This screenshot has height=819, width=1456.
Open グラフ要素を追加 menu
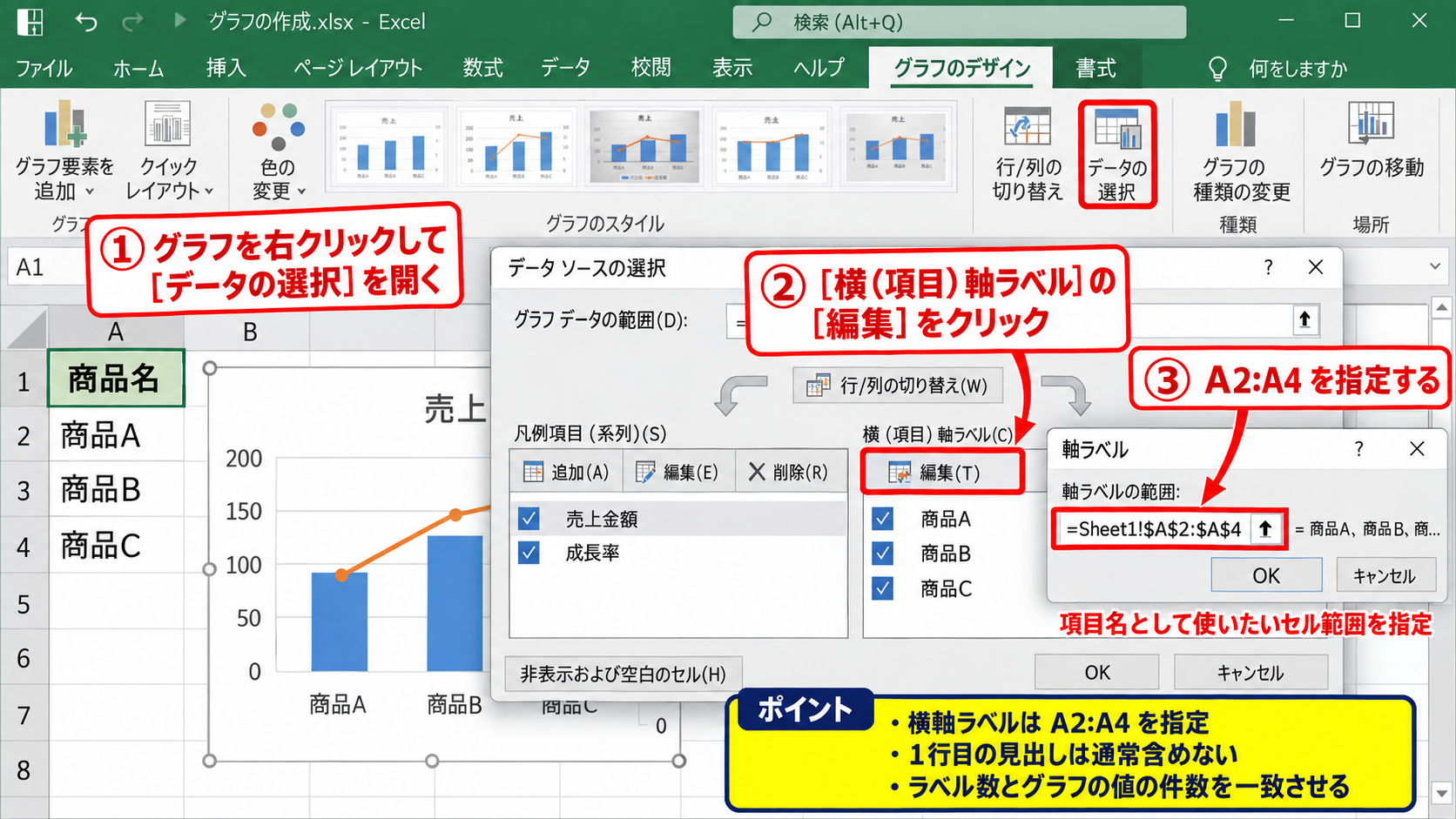pyautogui.click(x=64, y=152)
